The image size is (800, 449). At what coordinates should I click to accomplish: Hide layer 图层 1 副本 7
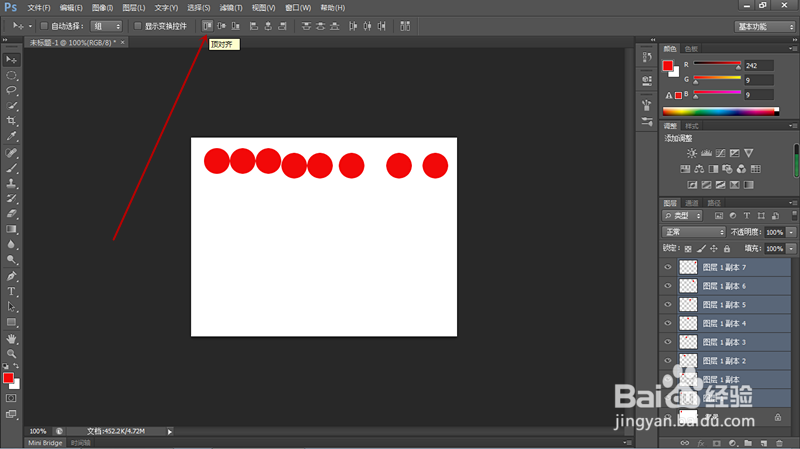668,267
